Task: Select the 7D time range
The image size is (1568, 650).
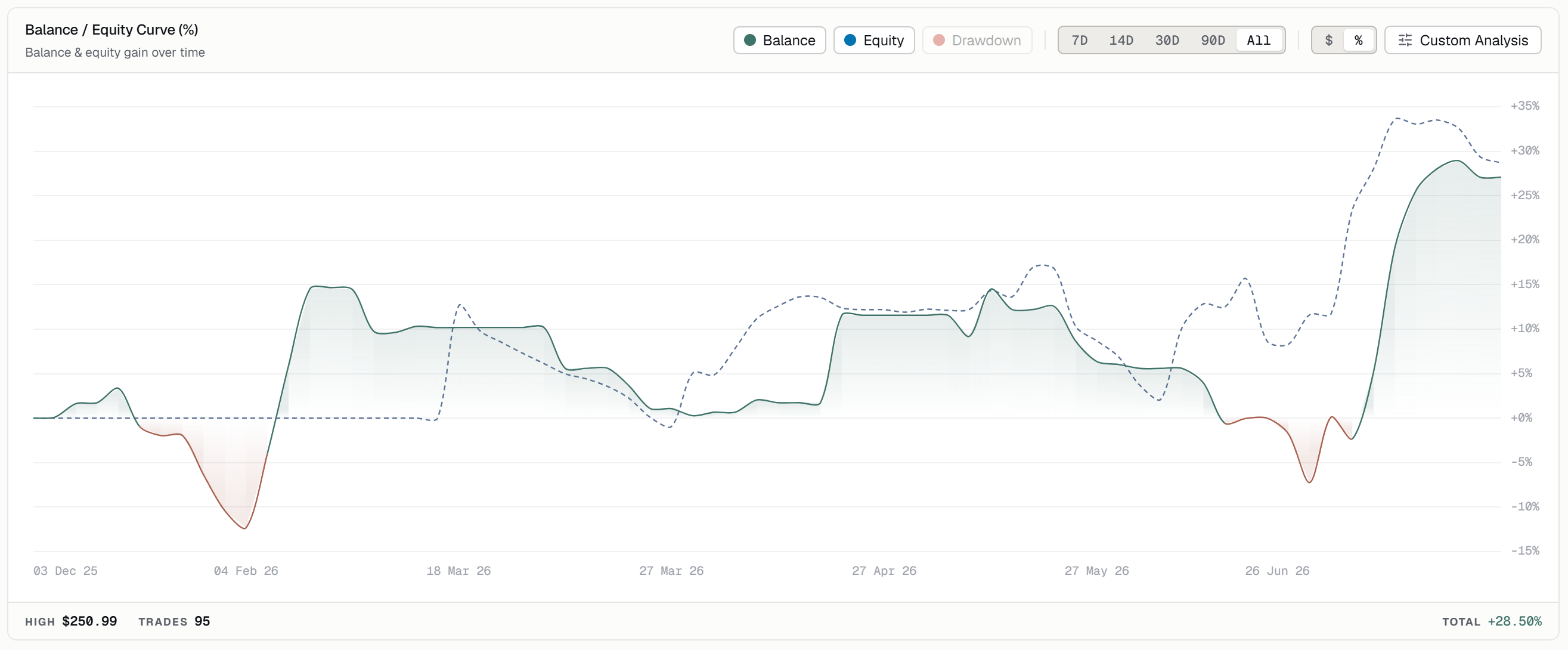Action: click(1079, 40)
